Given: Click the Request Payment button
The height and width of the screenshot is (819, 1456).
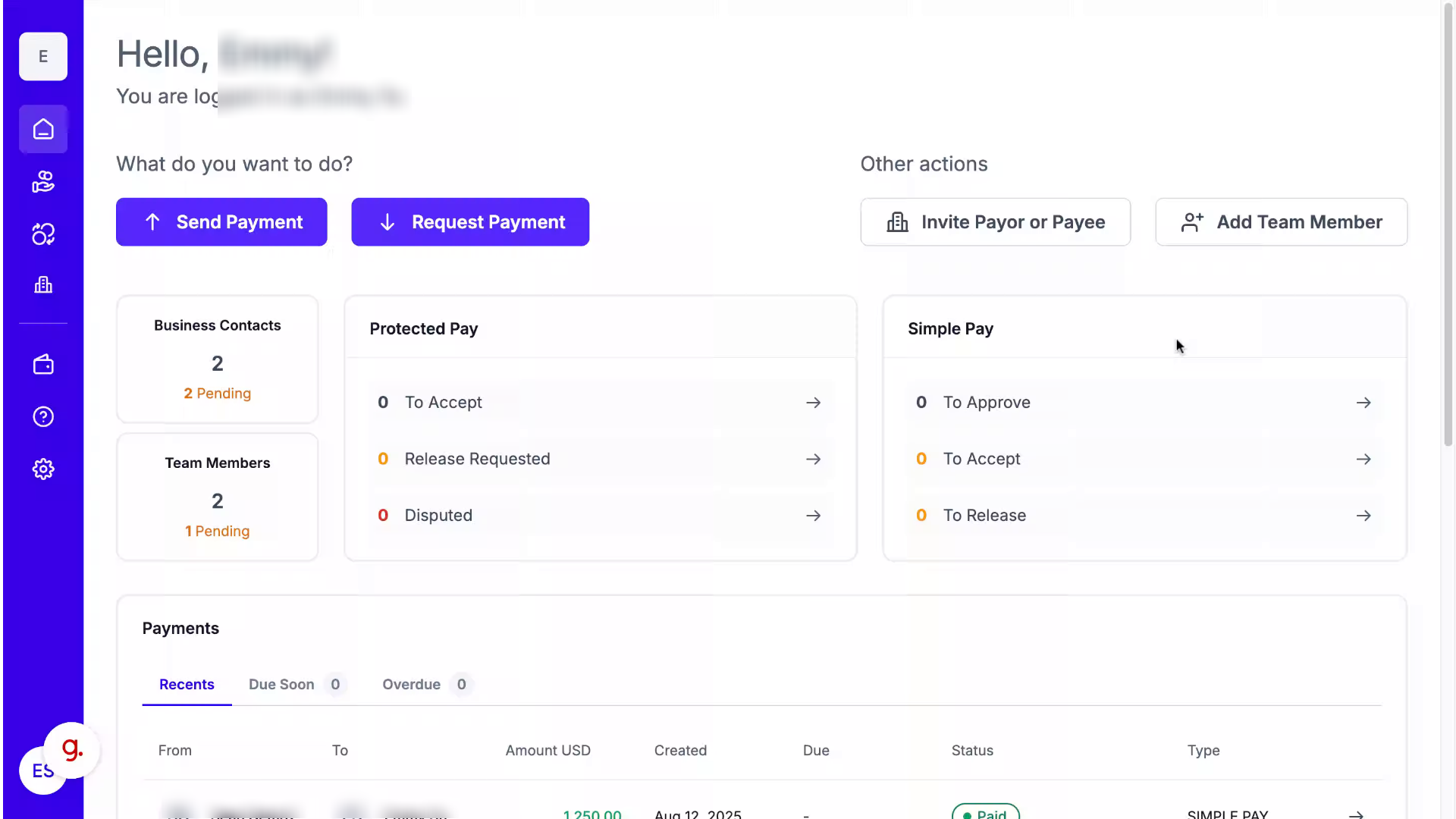Looking at the screenshot, I should 470,222.
